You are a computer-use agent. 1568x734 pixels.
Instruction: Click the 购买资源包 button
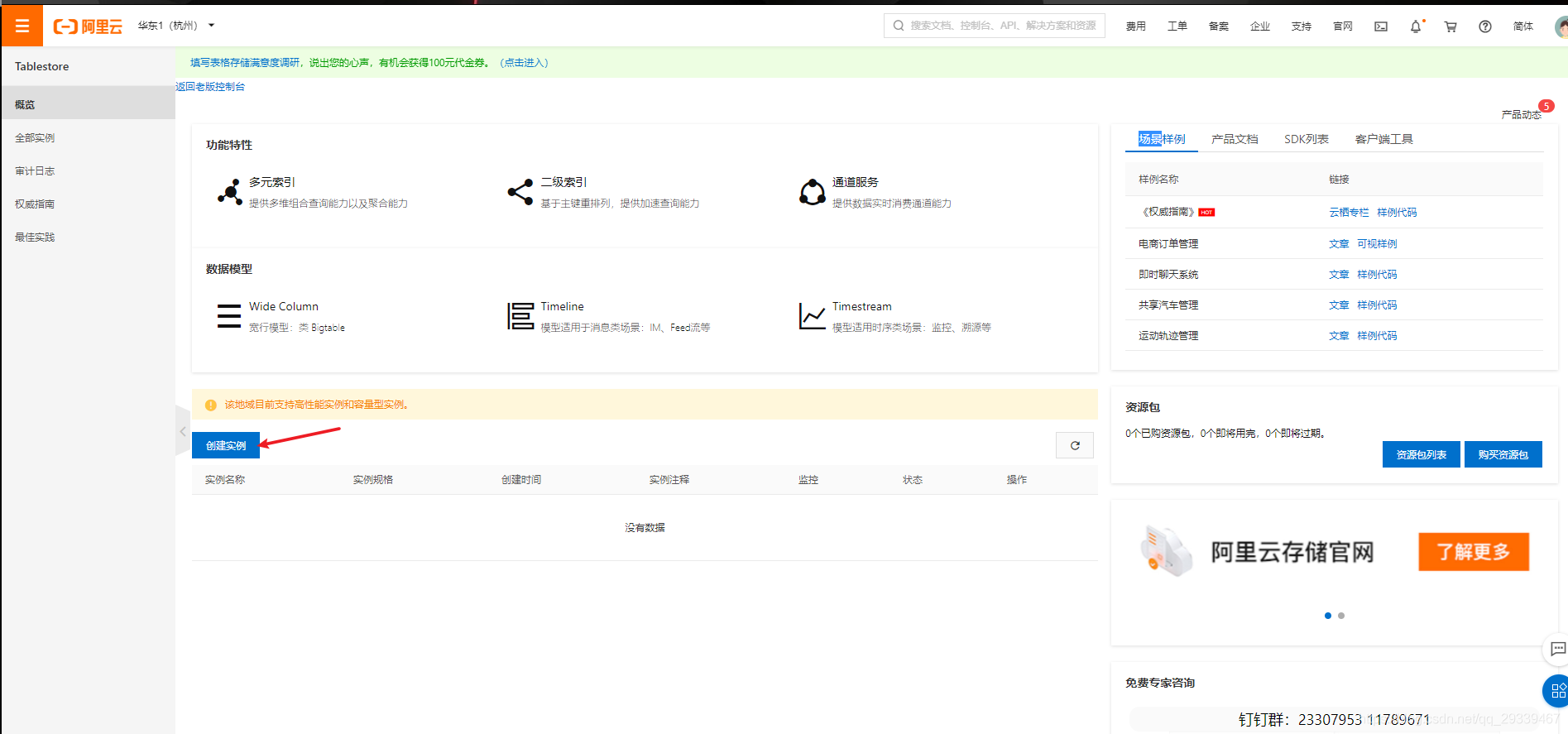click(x=1503, y=454)
